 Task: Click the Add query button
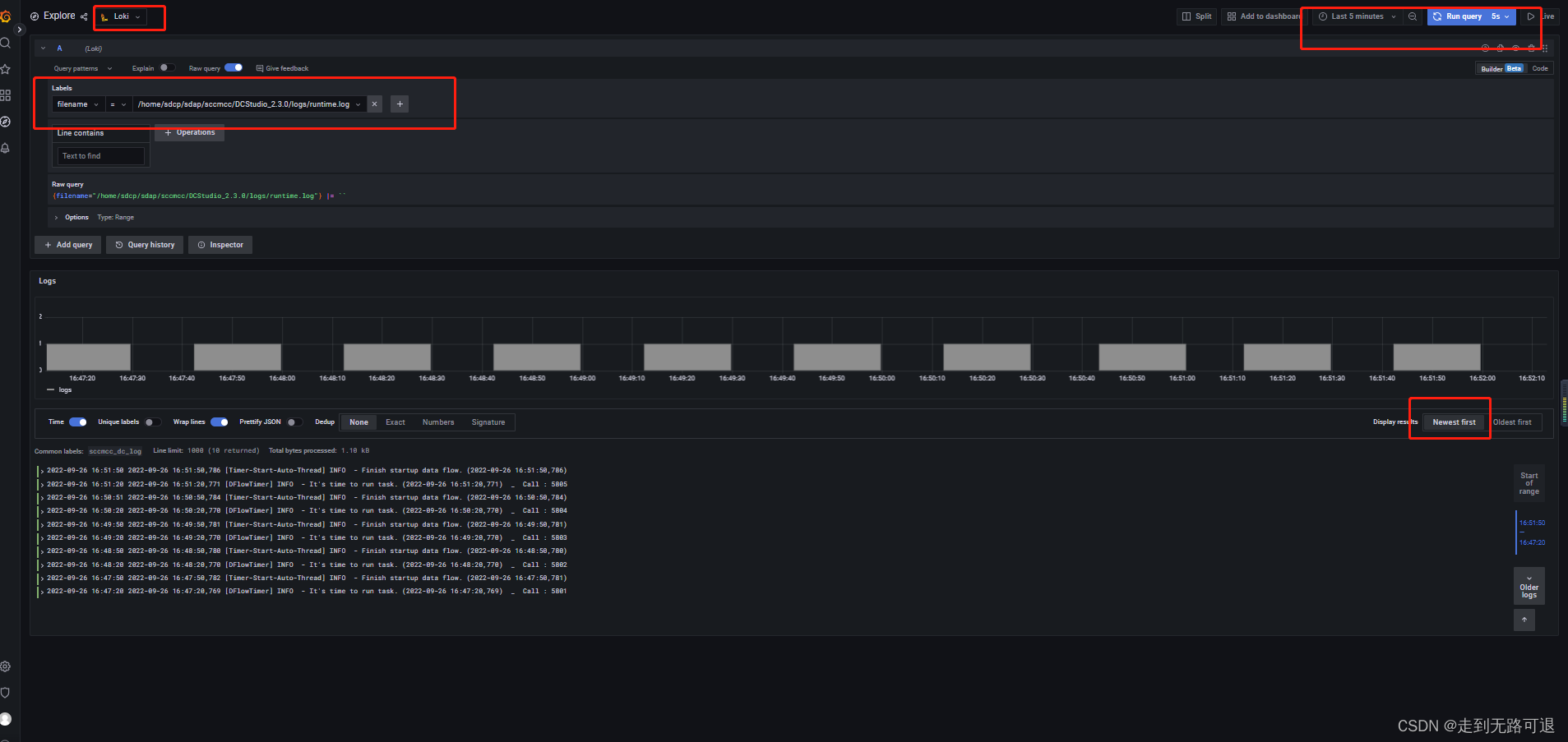68,245
